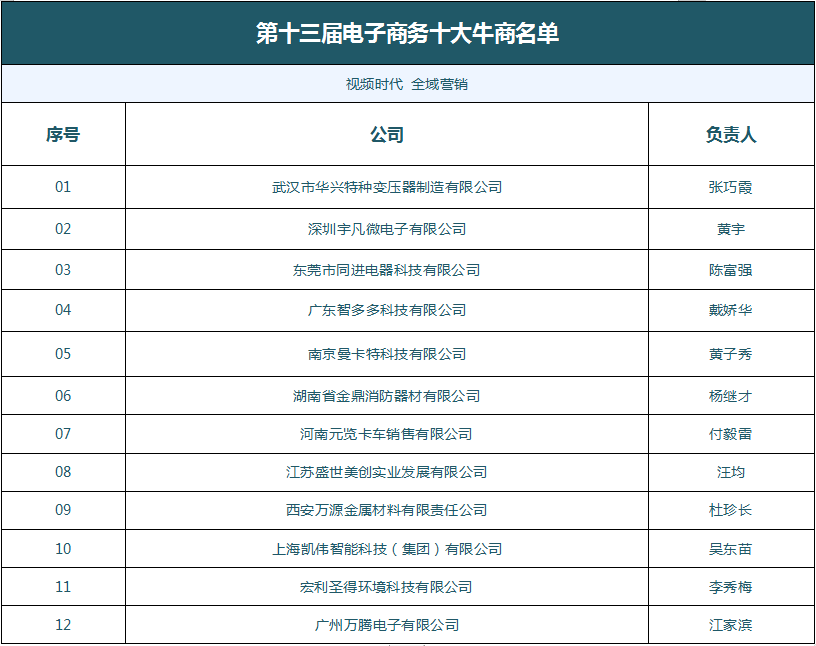
Task: Select 上海凯伟智能科技（集团）有限公司
Action: tap(387, 549)
